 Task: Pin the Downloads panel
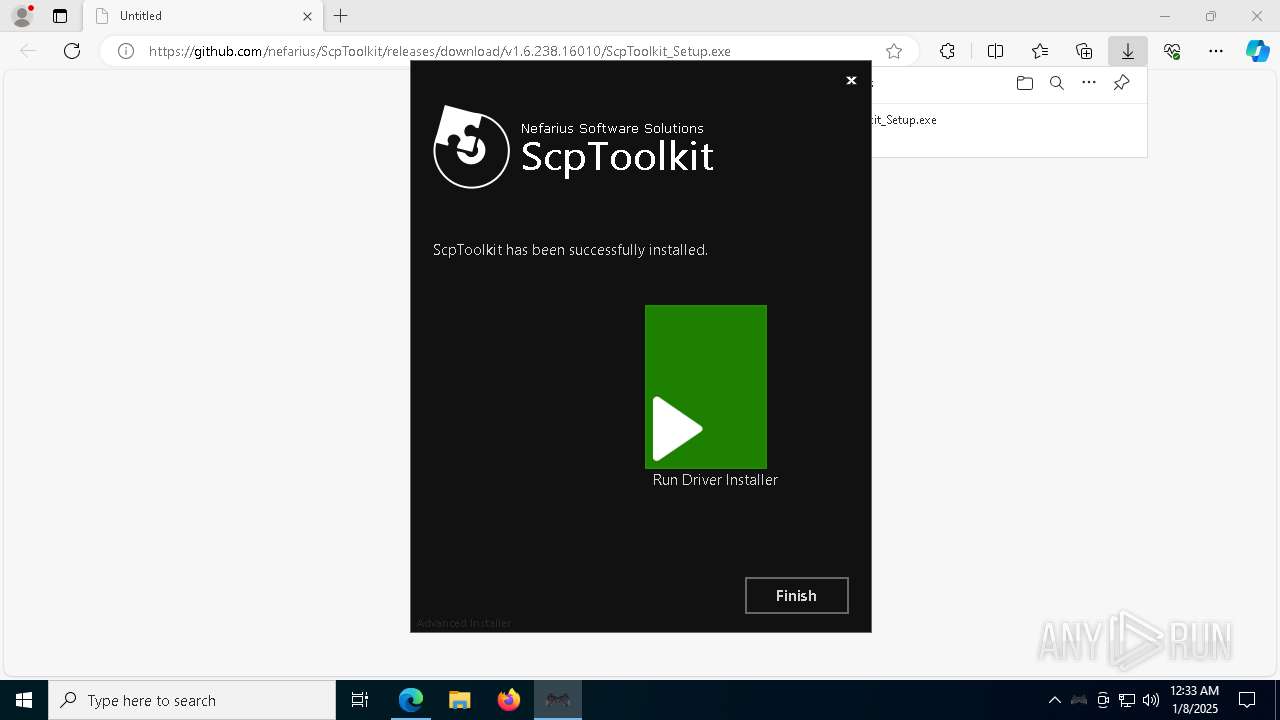(1121, 83)
